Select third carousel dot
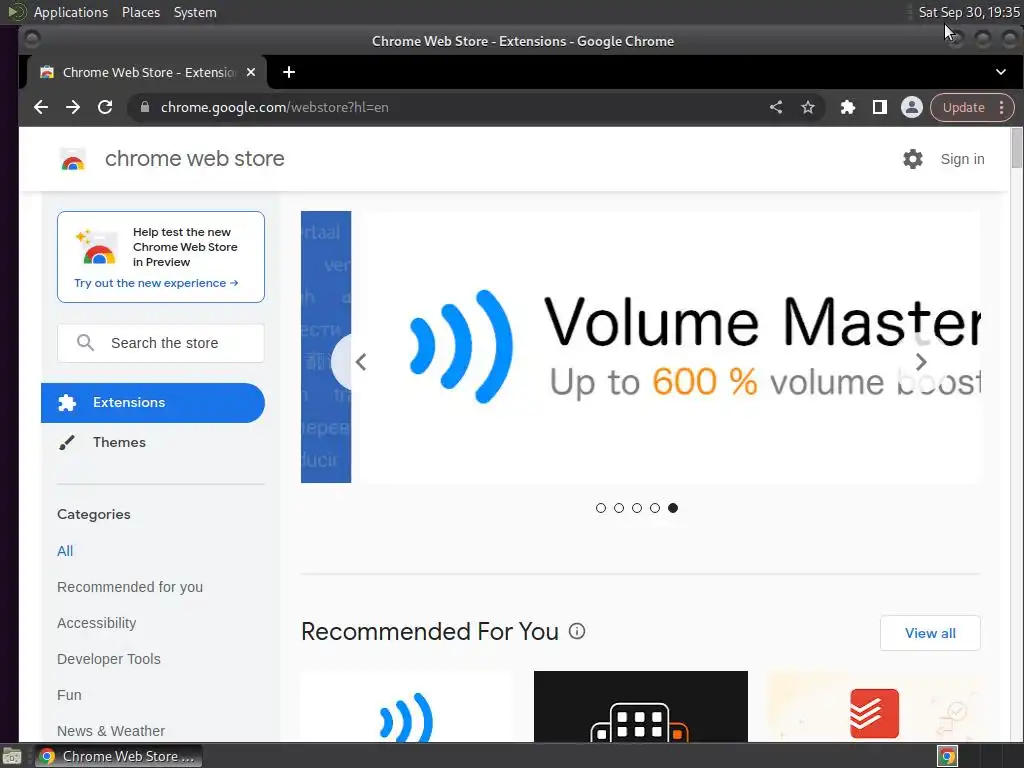The height and width of the screenshot is (768, 1024). 637,508
